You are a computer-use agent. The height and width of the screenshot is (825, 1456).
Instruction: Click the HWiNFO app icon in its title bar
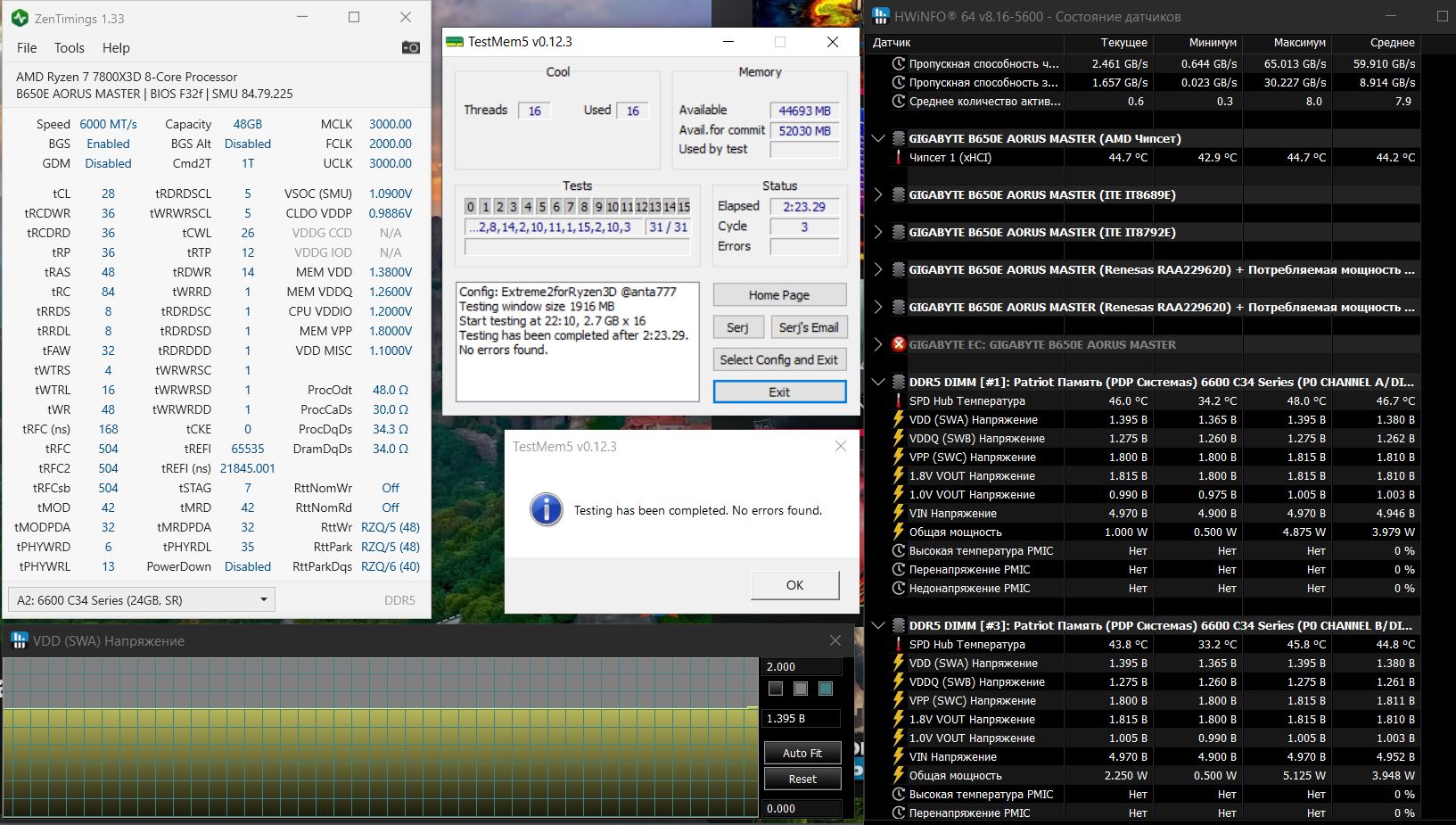tap(881, 16)
